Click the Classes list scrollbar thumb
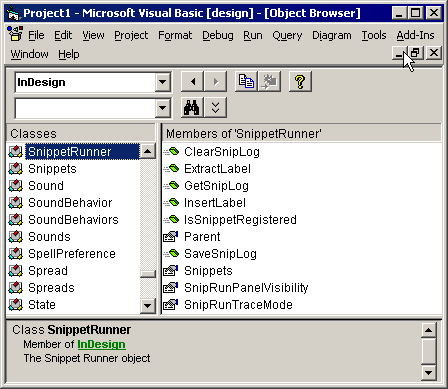This screenshot has width=448, height=389. click(x=148, y=274)
